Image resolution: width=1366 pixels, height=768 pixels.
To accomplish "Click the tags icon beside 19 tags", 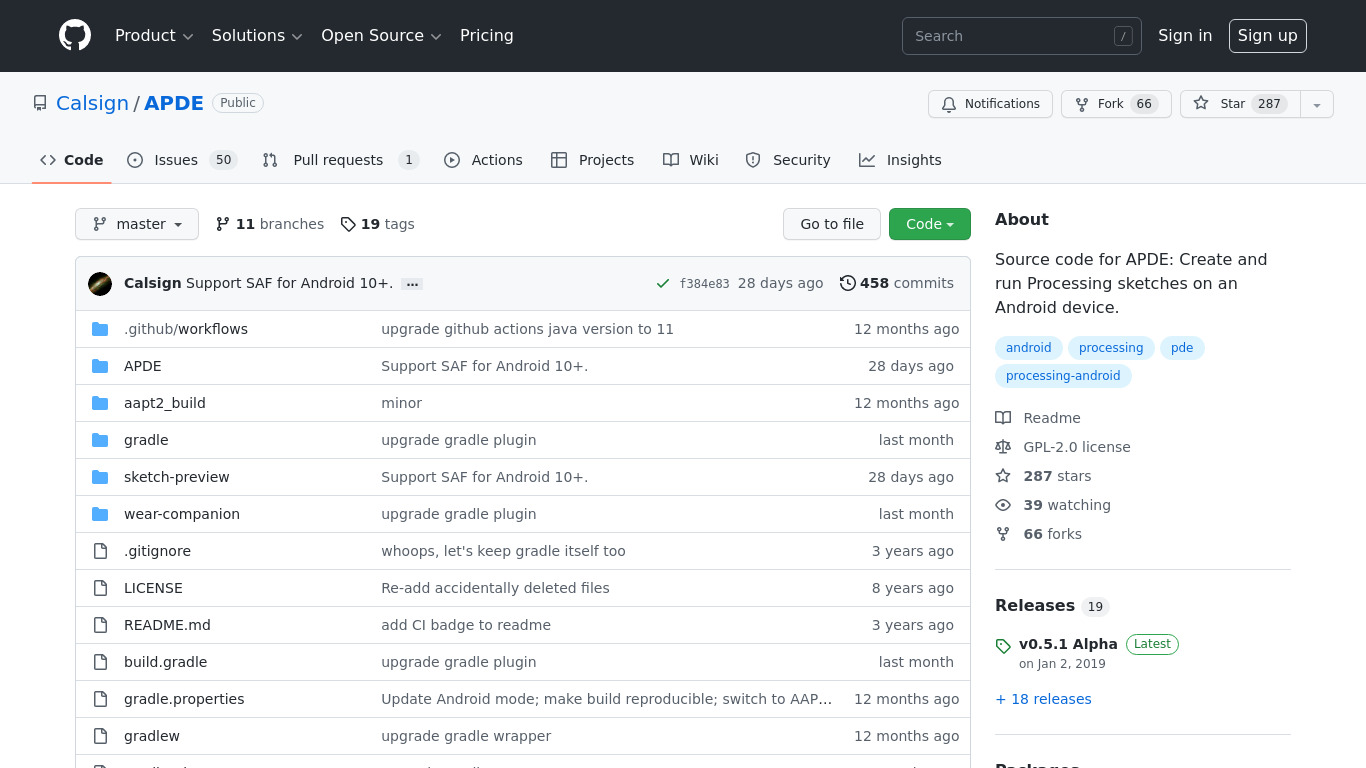I will [x=348, y=224].
